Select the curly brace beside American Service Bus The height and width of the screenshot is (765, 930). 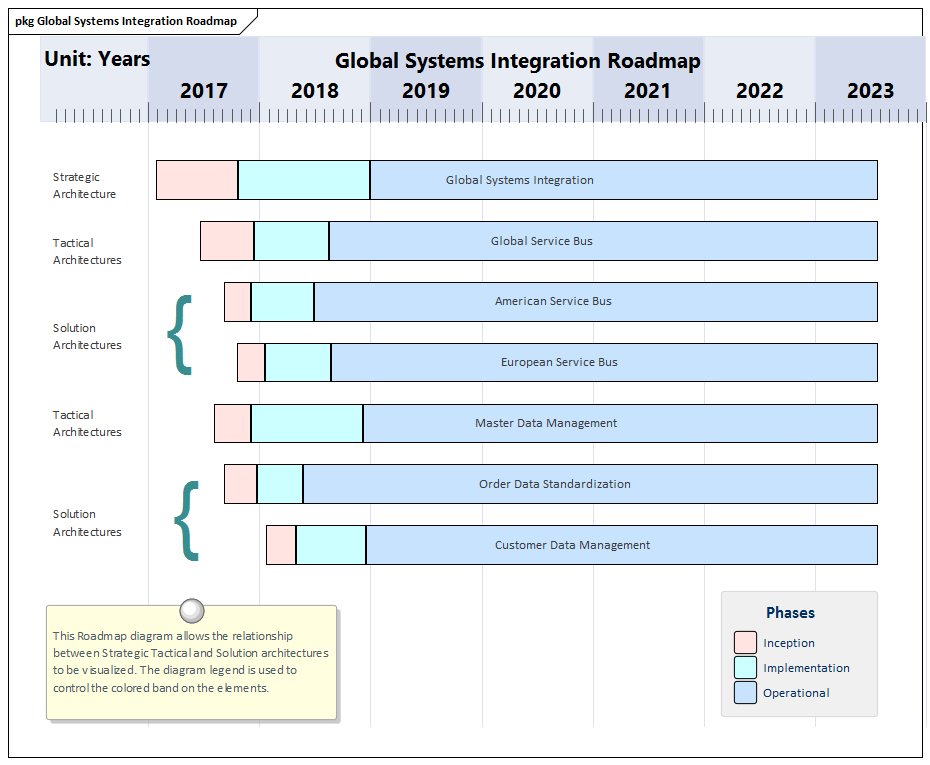coord(180,334)
